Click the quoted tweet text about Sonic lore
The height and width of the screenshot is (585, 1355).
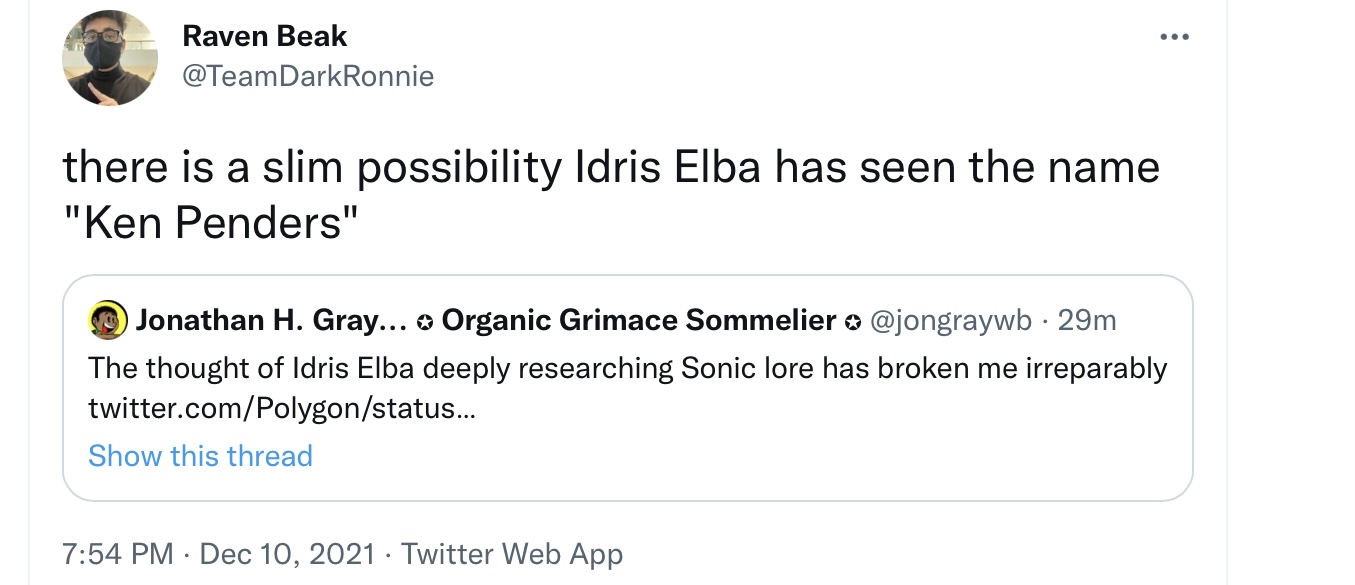click(x=627, y=369)
